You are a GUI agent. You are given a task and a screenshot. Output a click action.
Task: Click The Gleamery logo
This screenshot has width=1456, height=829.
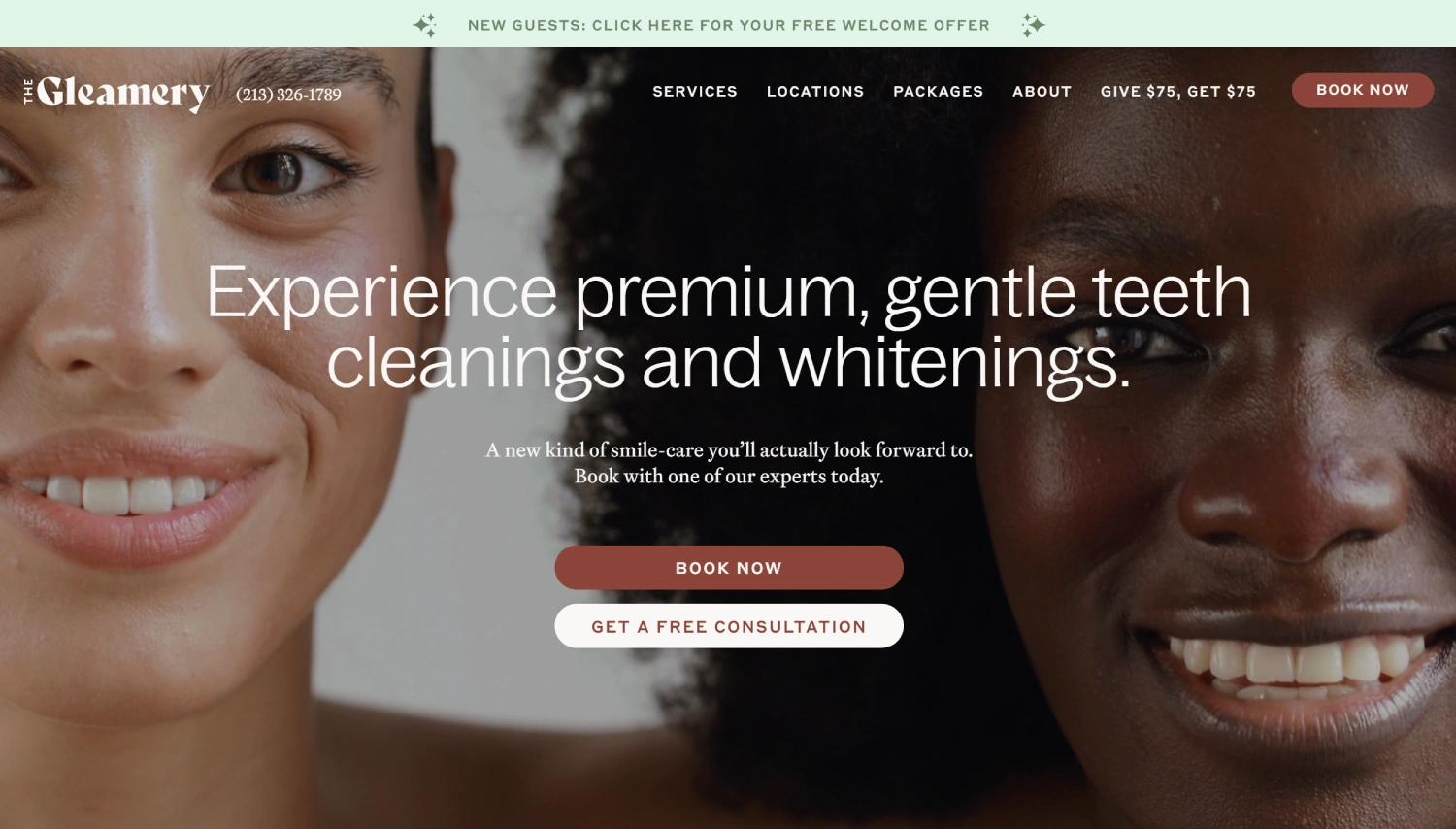(x=116, y=93)
